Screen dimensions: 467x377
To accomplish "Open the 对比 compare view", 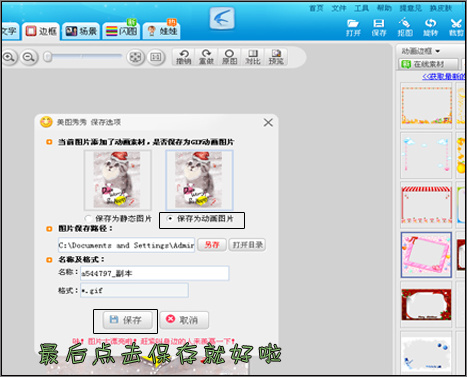I will click(x=253, y=57).
